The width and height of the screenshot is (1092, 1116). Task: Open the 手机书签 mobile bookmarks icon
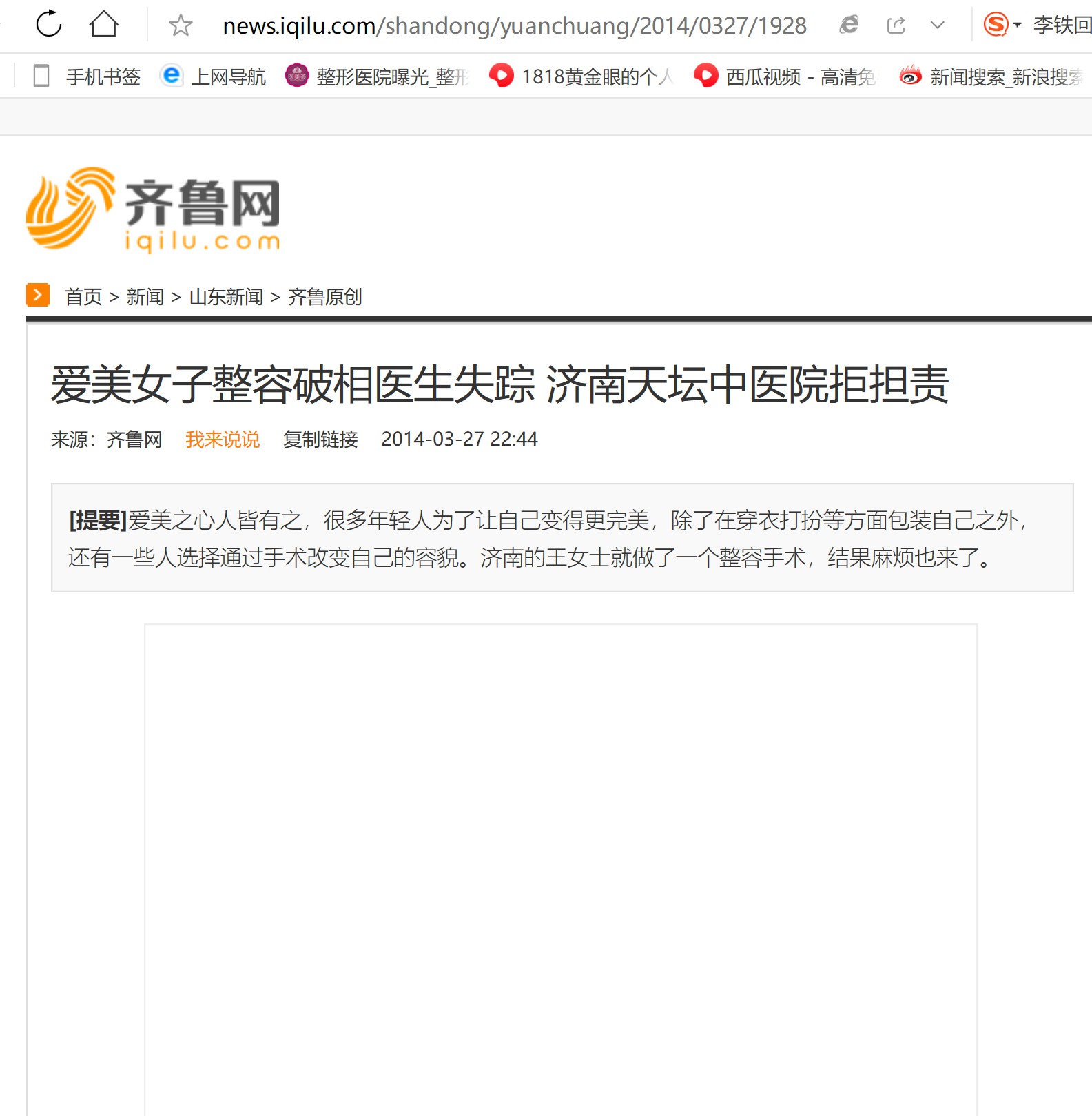pyautogui.click(x=41, y=76)
